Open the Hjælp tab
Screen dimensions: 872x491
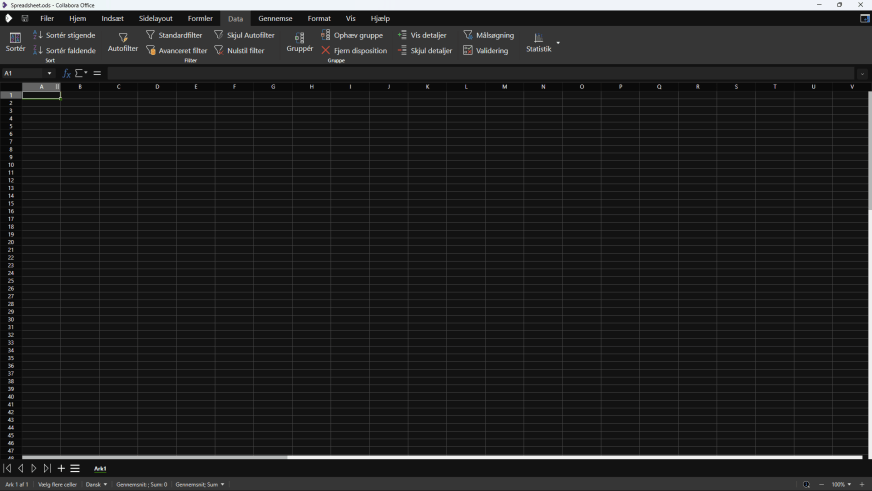tap(380, 18)
